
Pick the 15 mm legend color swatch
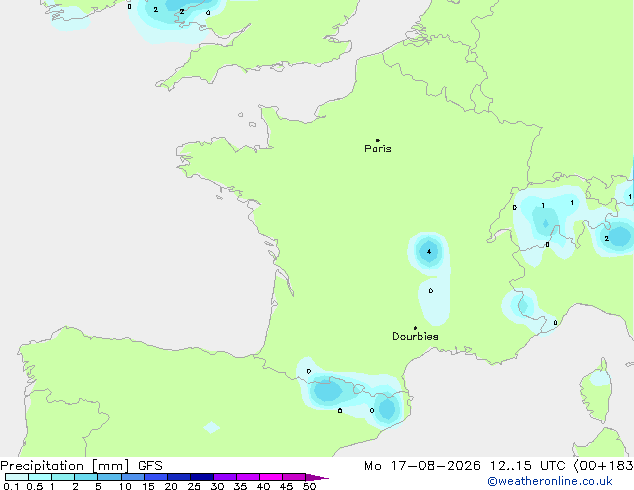[x=155, y=477]
